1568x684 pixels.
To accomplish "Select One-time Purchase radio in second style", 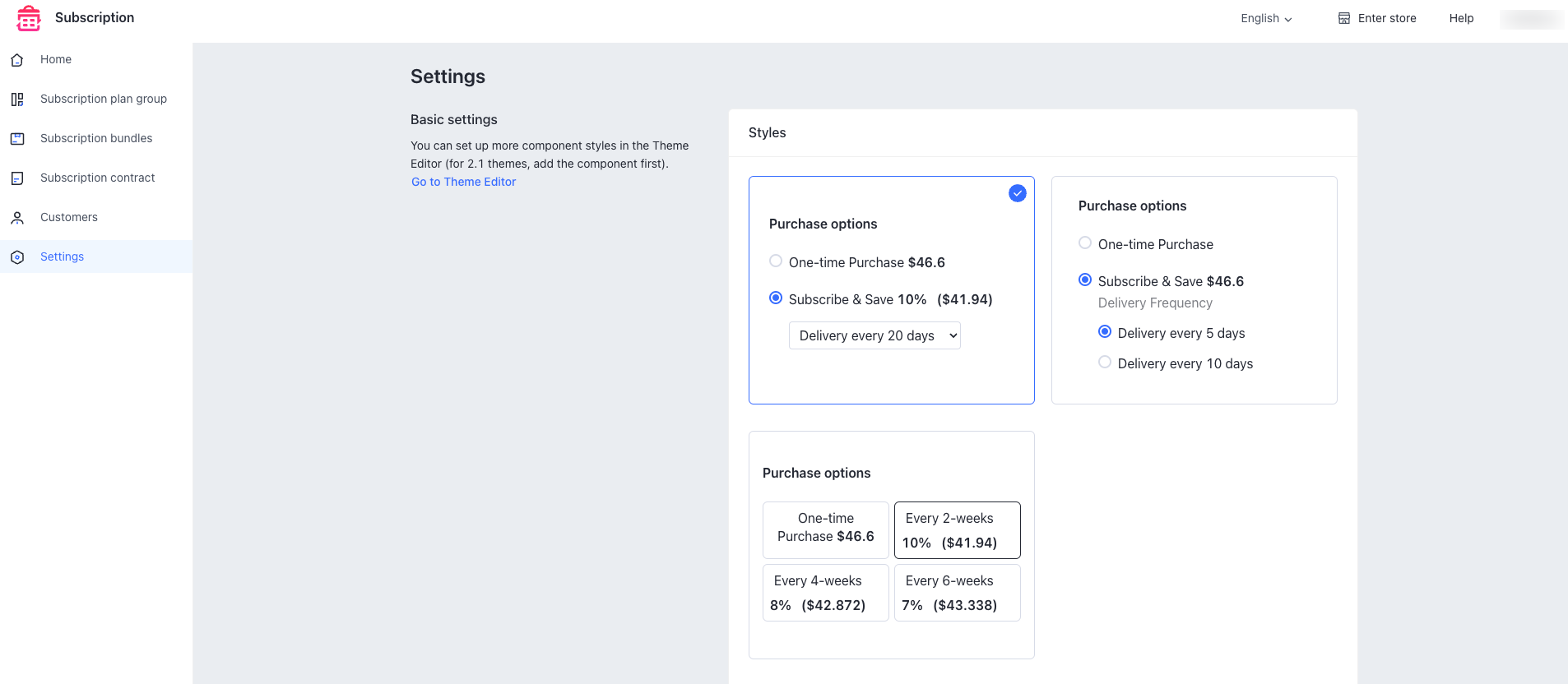I will click(x=1085, y=243).
